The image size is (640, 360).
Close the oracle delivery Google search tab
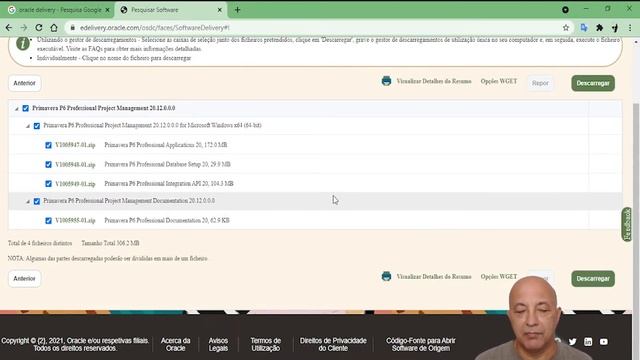coord(107,10)
